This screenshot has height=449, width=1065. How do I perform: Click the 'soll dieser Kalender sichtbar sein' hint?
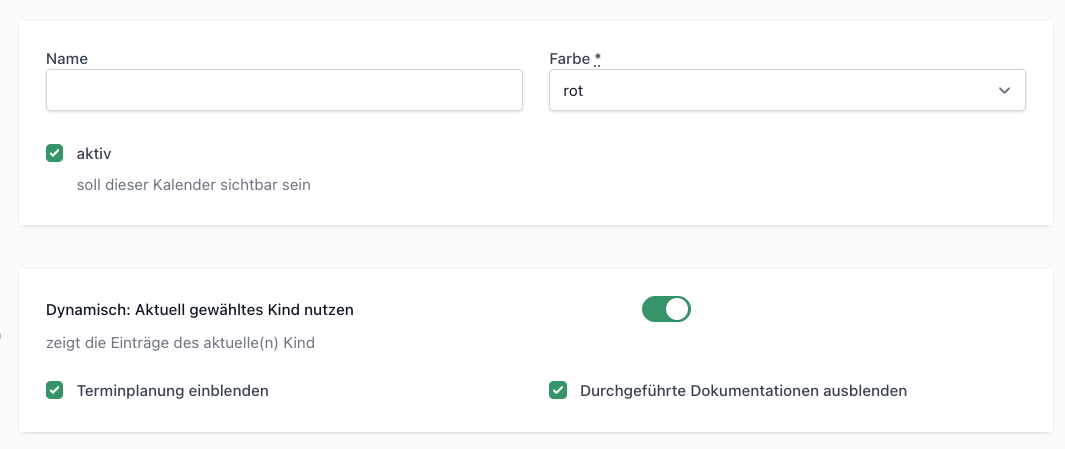click(193, 185)
